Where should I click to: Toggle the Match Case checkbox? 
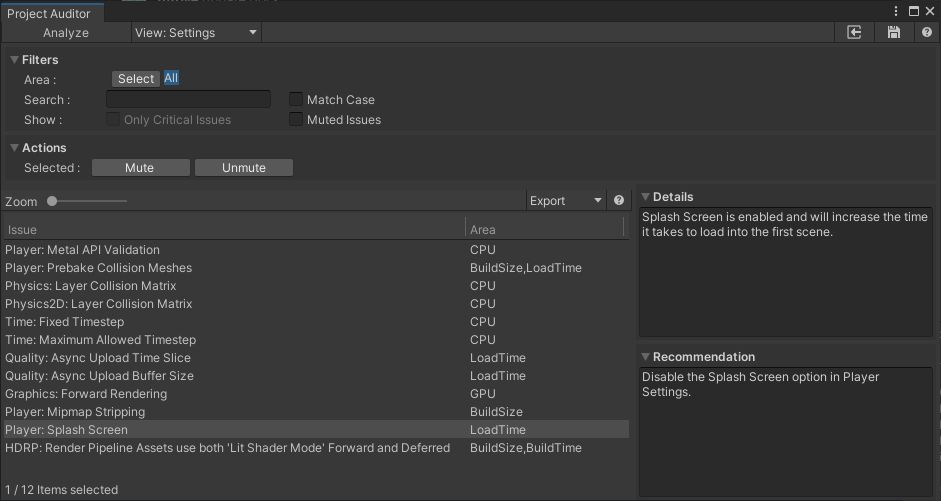tap(295, 99)
